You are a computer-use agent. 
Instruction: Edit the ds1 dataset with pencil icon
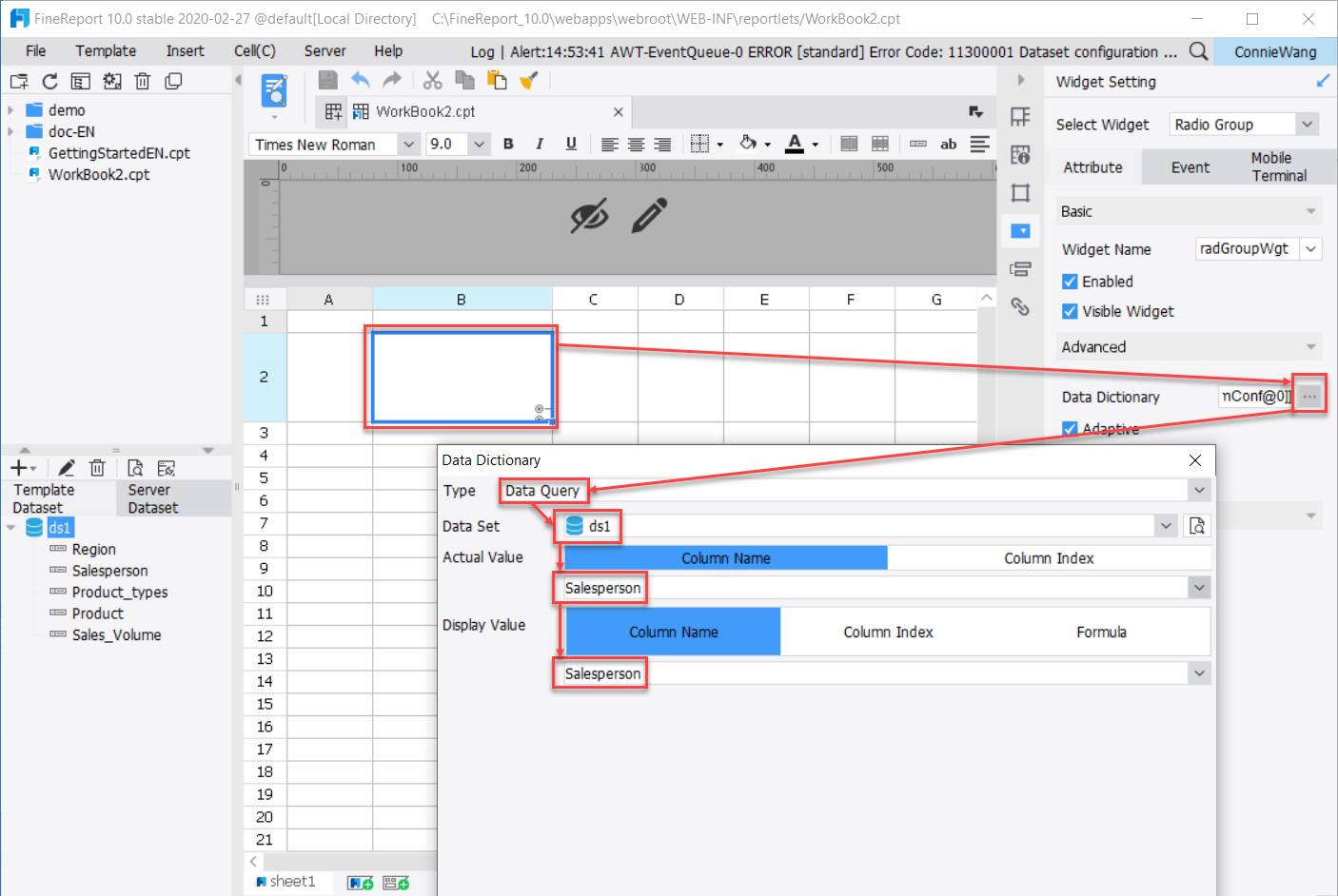(x=65, y=467)
